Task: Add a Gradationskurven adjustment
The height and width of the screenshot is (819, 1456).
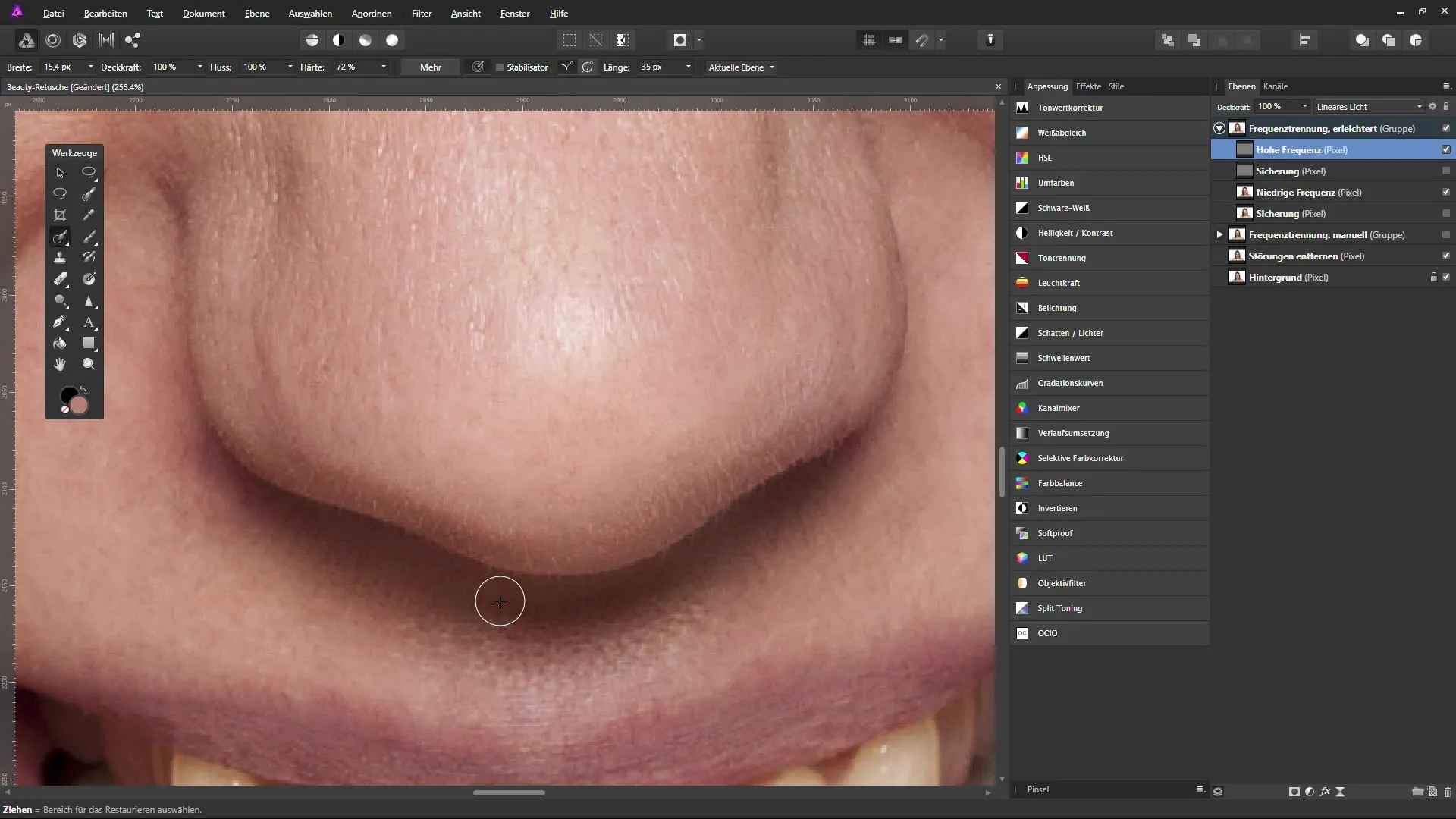Action: click(x=1109, y=383)
